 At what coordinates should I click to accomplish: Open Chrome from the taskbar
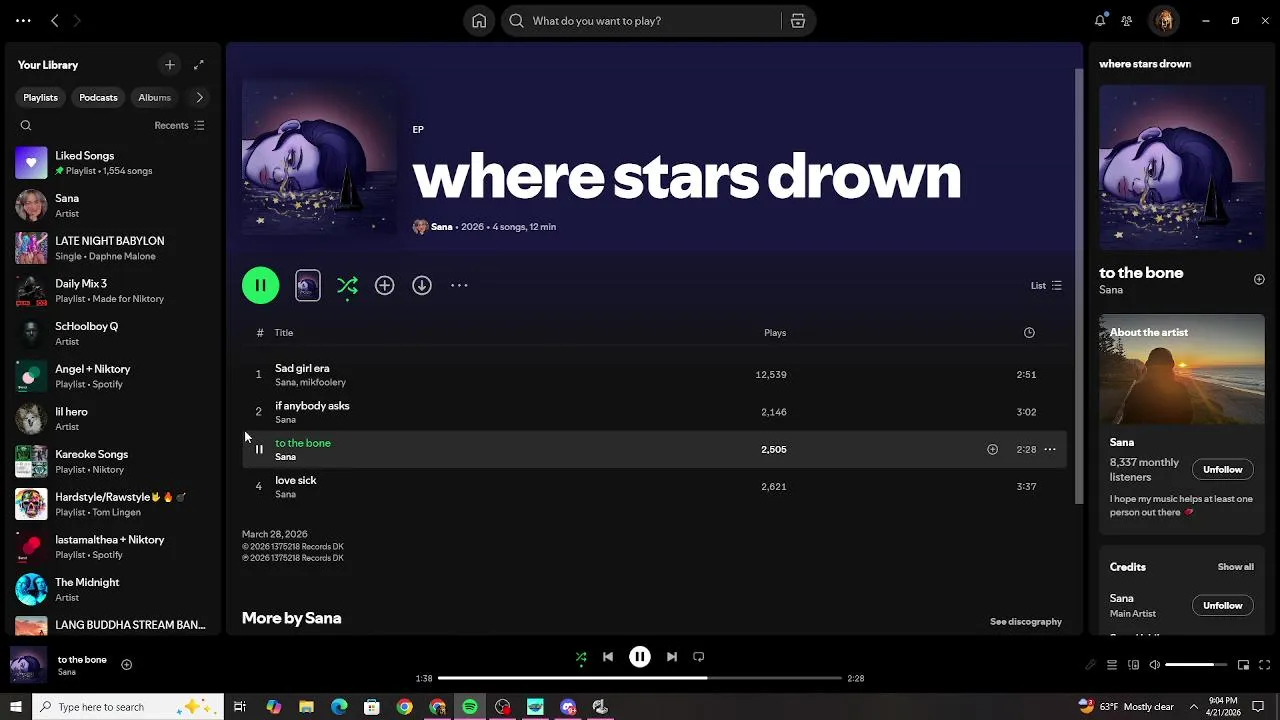pos(404,707)
